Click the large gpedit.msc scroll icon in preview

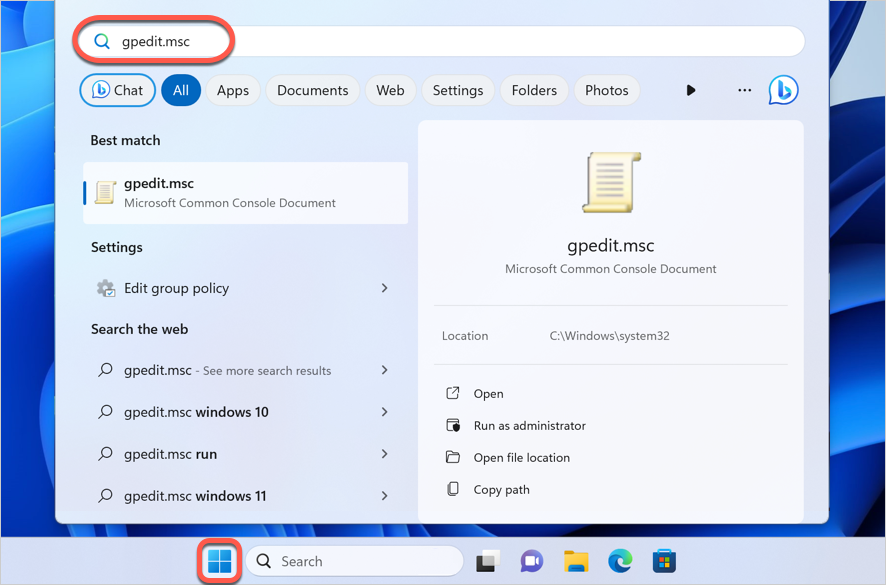(611, 182)
